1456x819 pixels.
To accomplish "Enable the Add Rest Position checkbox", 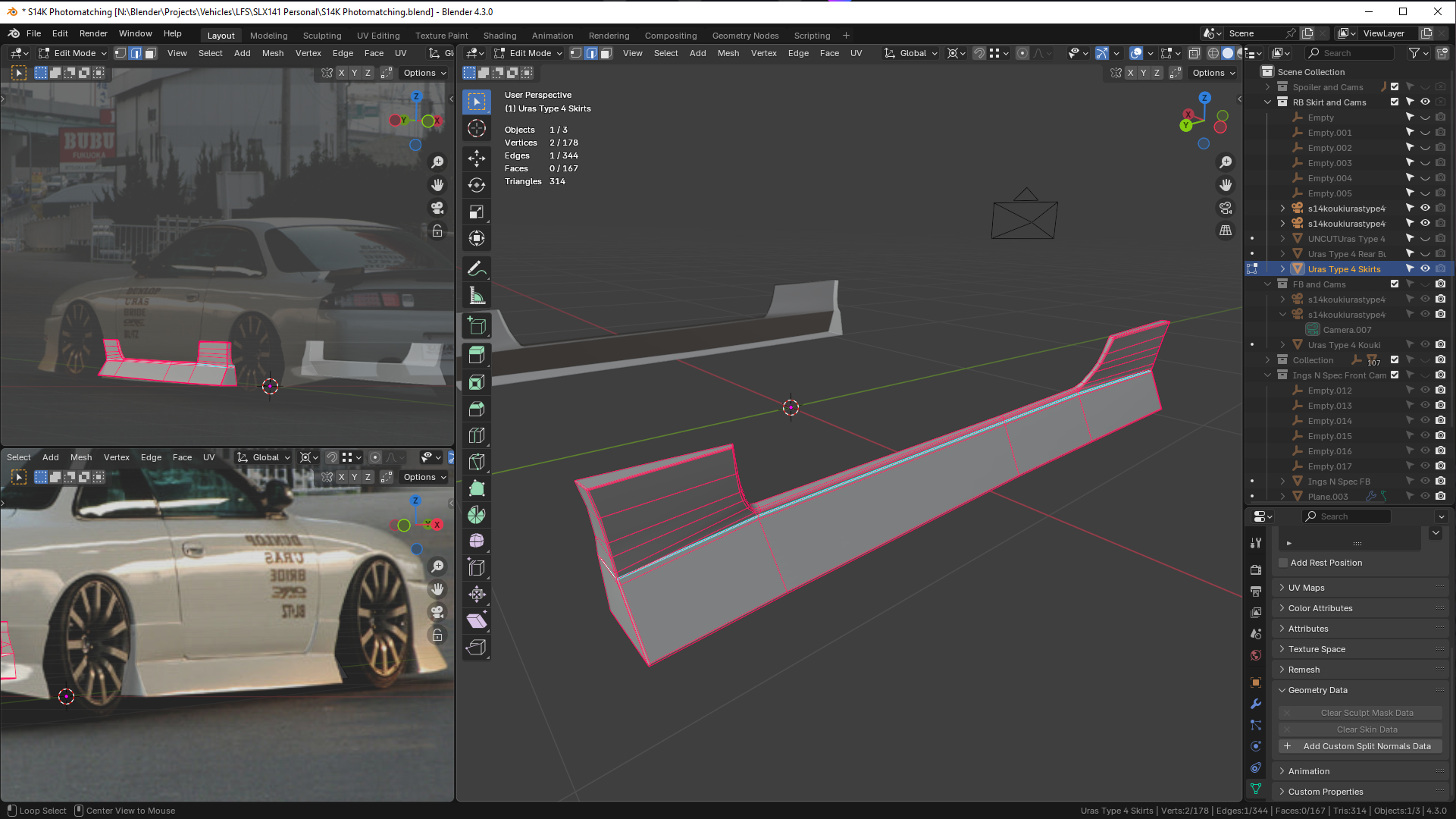I will (x=1283, y=563).
